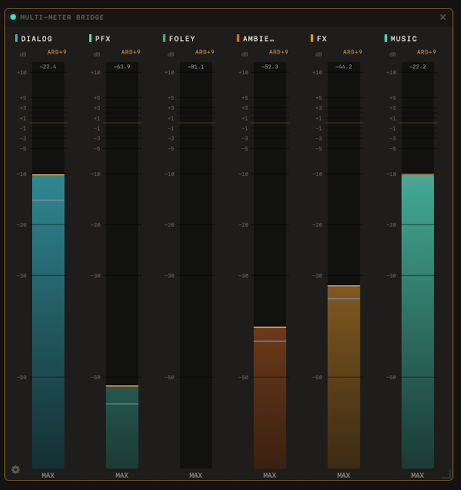Click the Multi-Meter Bridge title text
The height and width of the screenshot is (490, 461).
[x=62, y=17]
